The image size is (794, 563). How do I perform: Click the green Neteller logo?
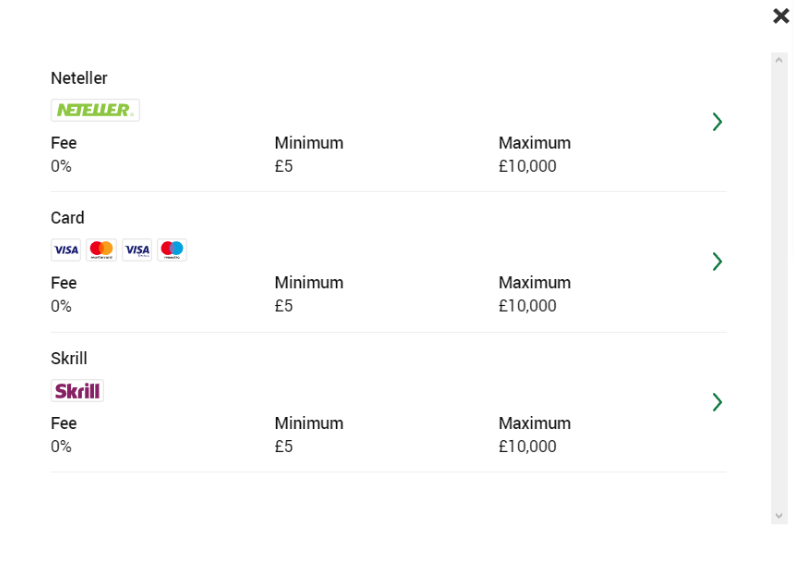click(x=95, y=110)
